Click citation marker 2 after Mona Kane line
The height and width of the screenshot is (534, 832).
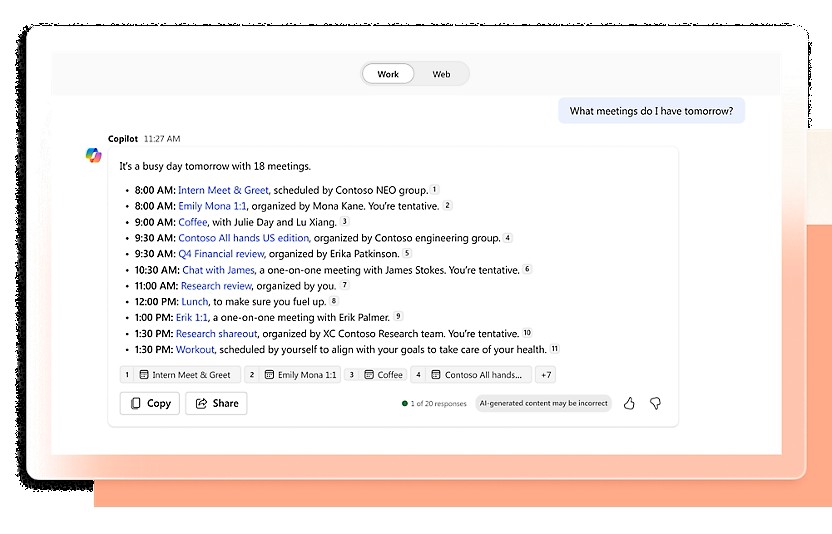447,205
